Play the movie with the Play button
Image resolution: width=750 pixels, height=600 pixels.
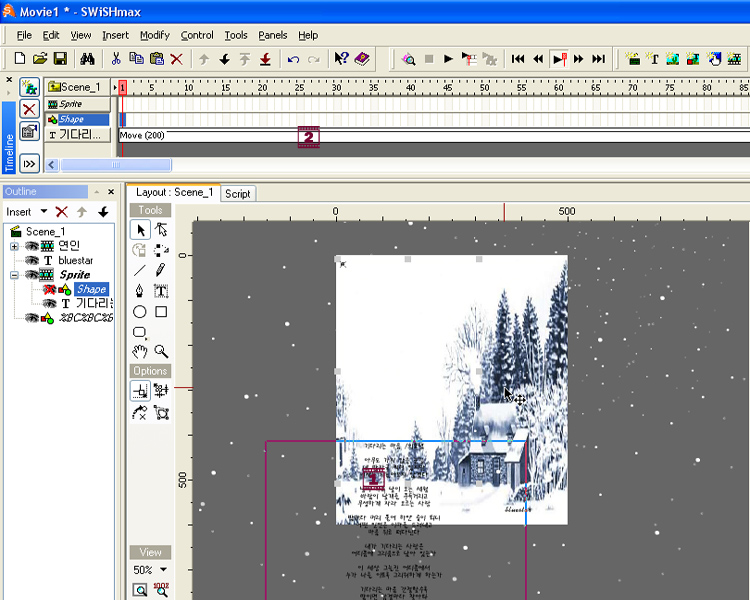point(448,59)
